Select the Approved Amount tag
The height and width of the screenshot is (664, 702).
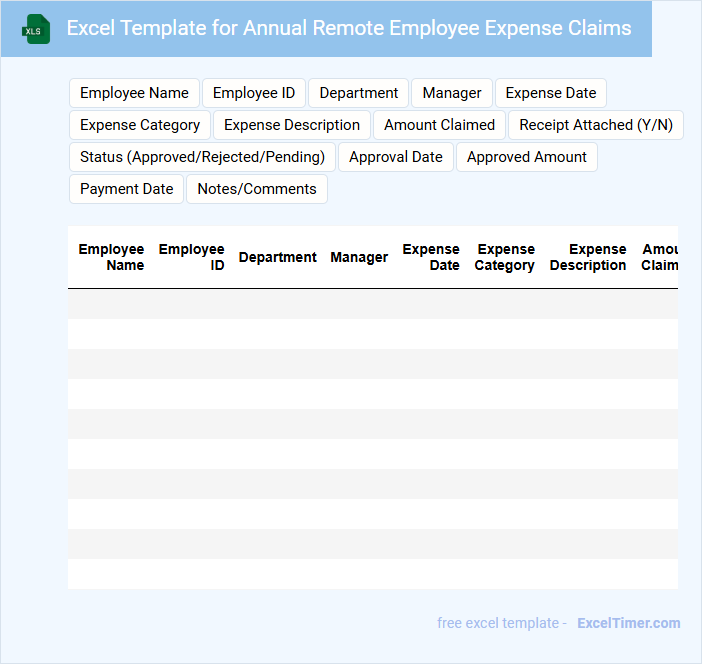[526, 157]
